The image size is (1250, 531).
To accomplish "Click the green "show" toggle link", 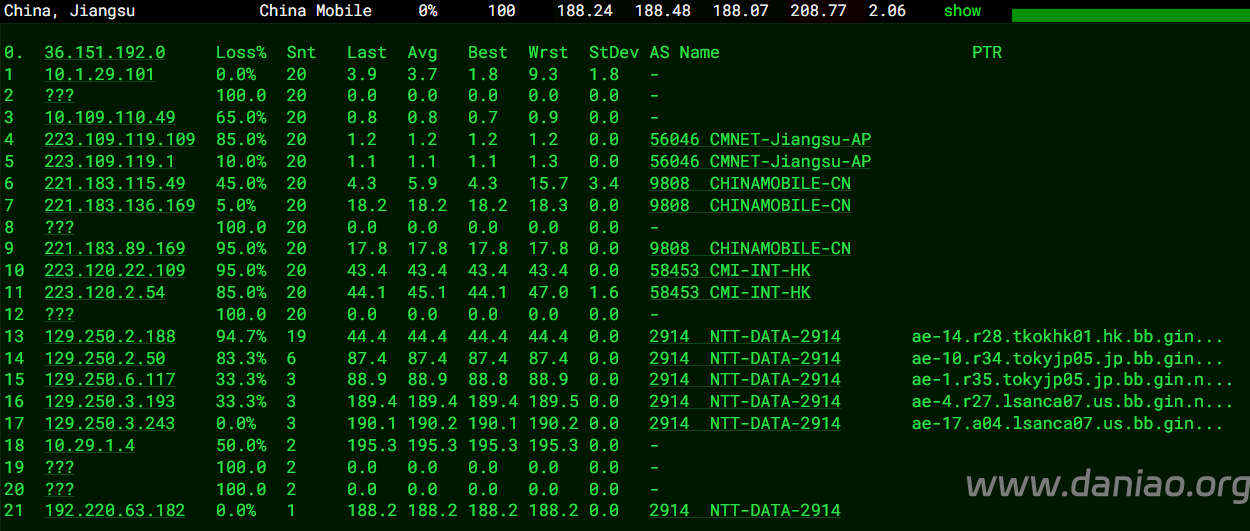I will pyautogui.click(x=962, y=11).
